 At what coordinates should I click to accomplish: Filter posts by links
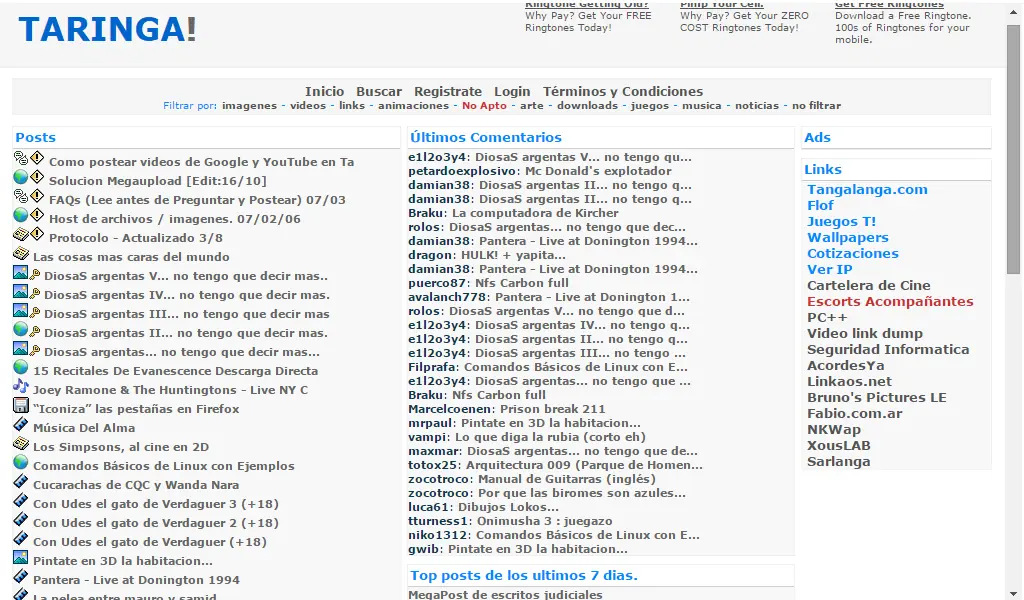click(352, 106)
